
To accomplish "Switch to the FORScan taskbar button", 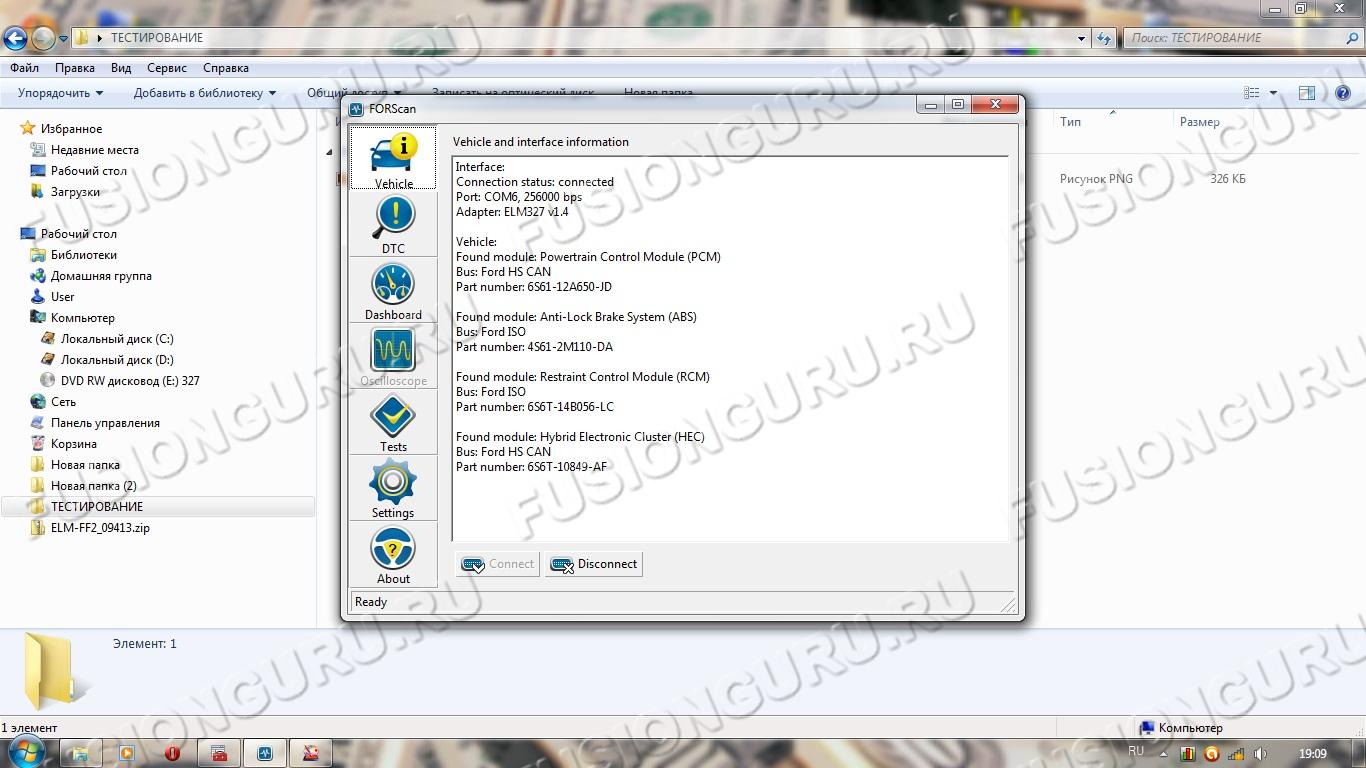I will (x=266, y=753).
